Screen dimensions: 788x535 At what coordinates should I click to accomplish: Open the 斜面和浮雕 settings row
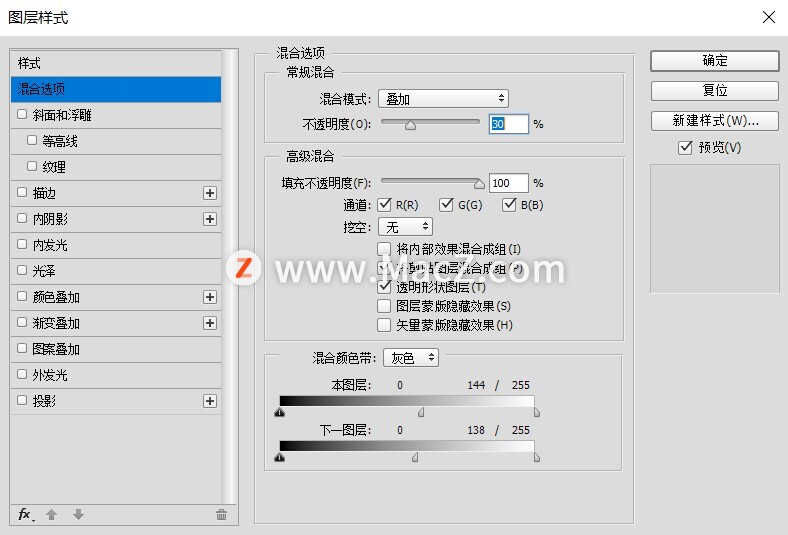tap(116, 115)
